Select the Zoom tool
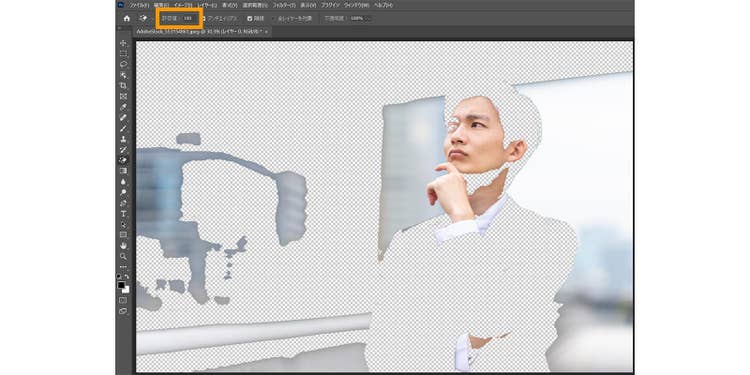Image resolution: width=750 pixels, height=375 pixels. coord(123,256)
